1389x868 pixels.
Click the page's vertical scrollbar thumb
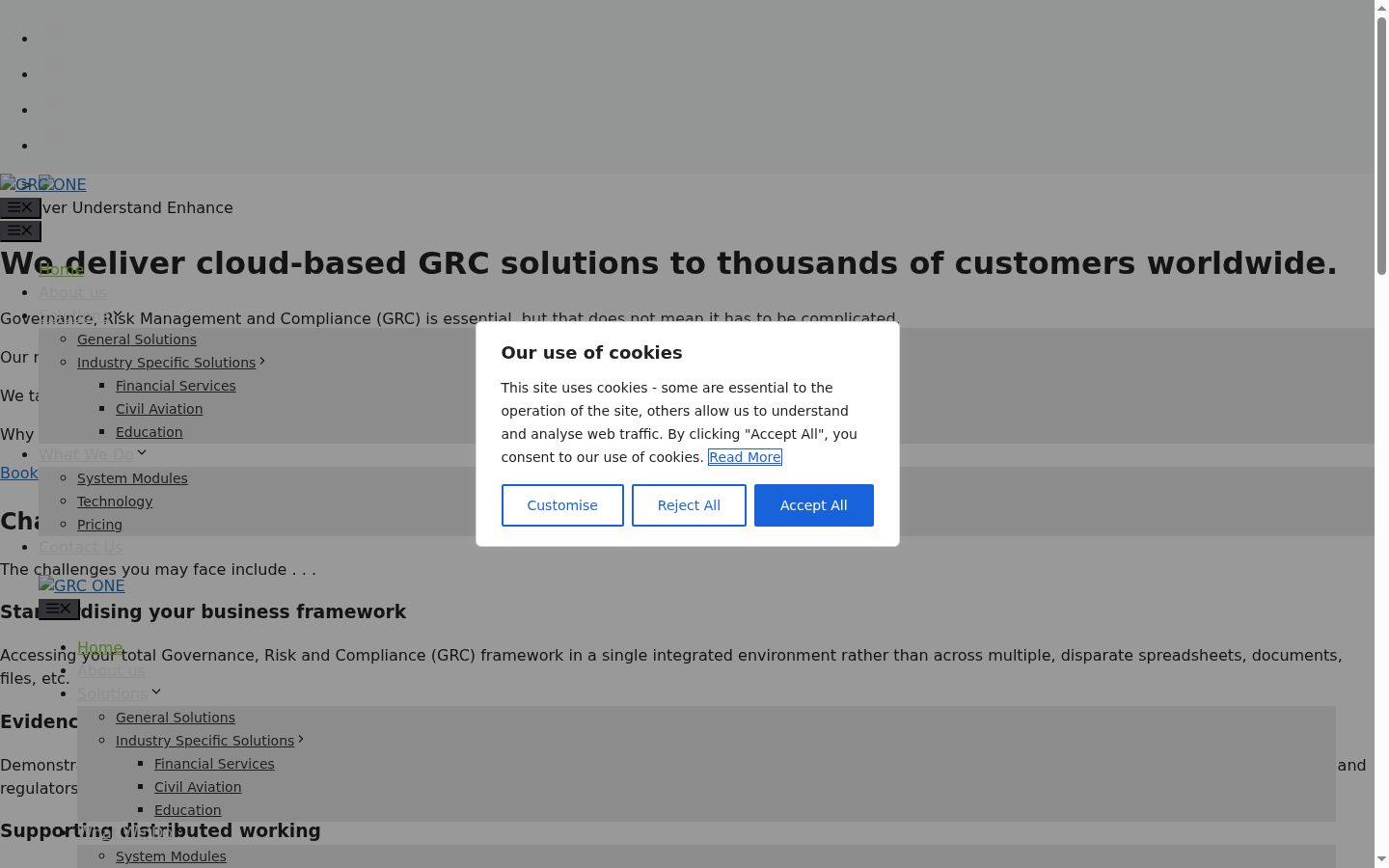click(x=1382, y=148)
